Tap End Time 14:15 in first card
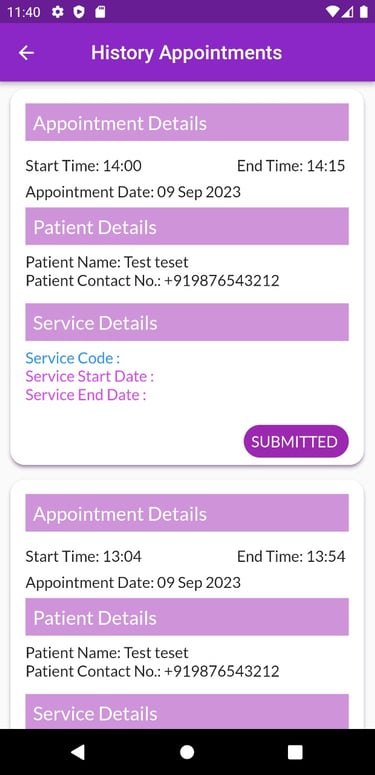The width and height of the screenshot is (375, 775). tap(291, 166)
